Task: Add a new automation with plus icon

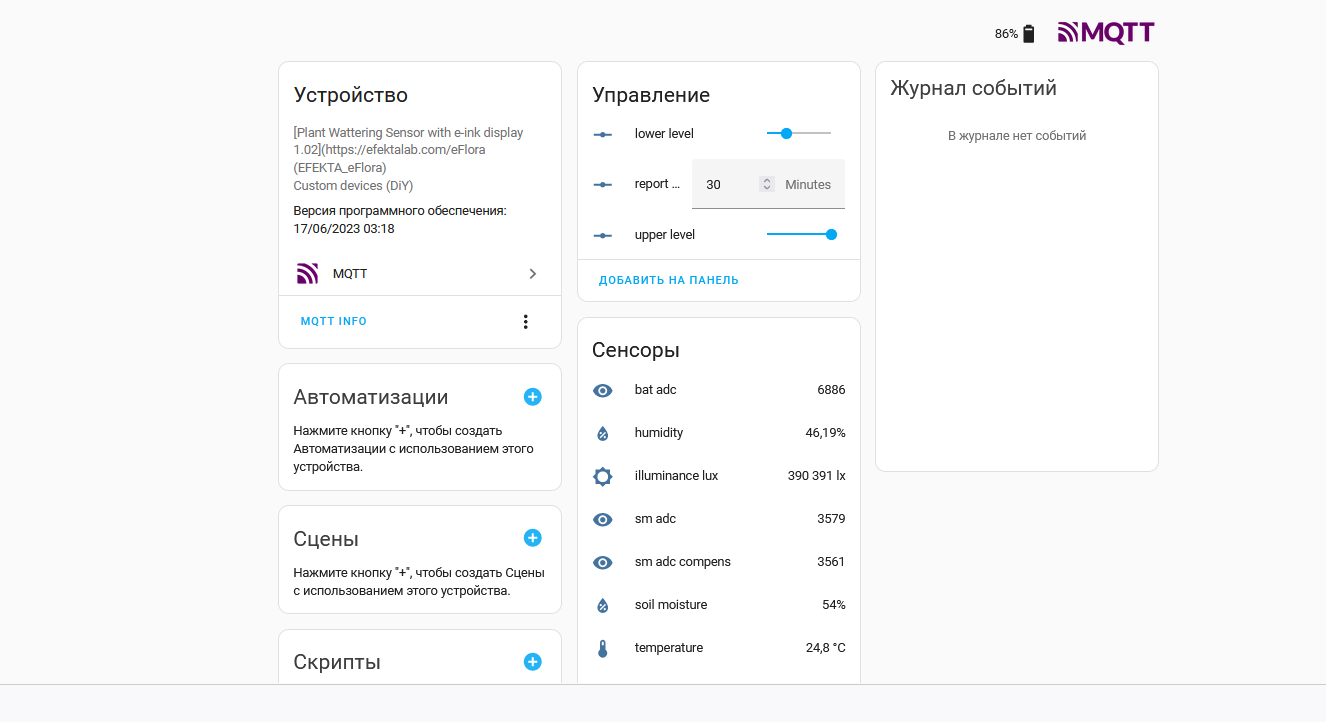Action: coord(533,397)
